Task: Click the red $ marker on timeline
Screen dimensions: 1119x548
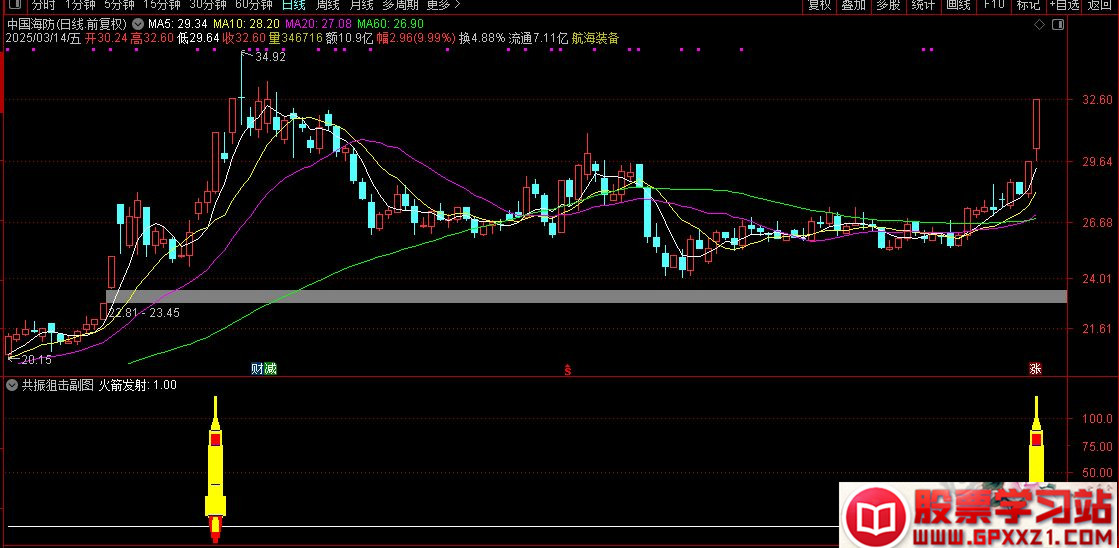Action: coord(568,369)
